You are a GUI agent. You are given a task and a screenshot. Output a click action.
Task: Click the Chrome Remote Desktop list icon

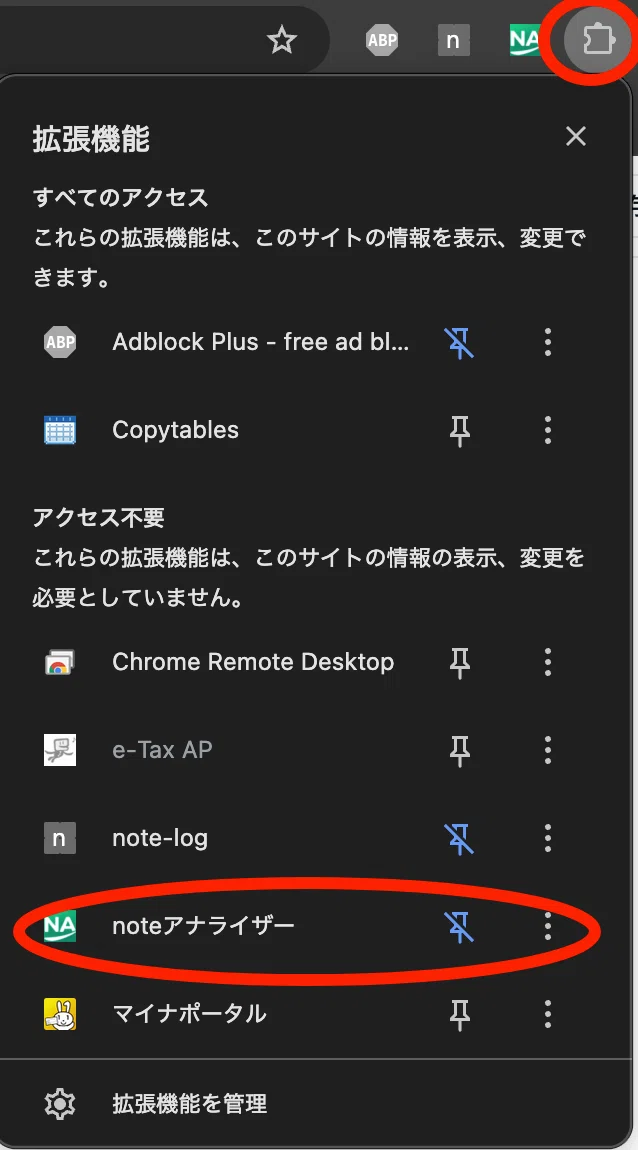coord(59,662)
